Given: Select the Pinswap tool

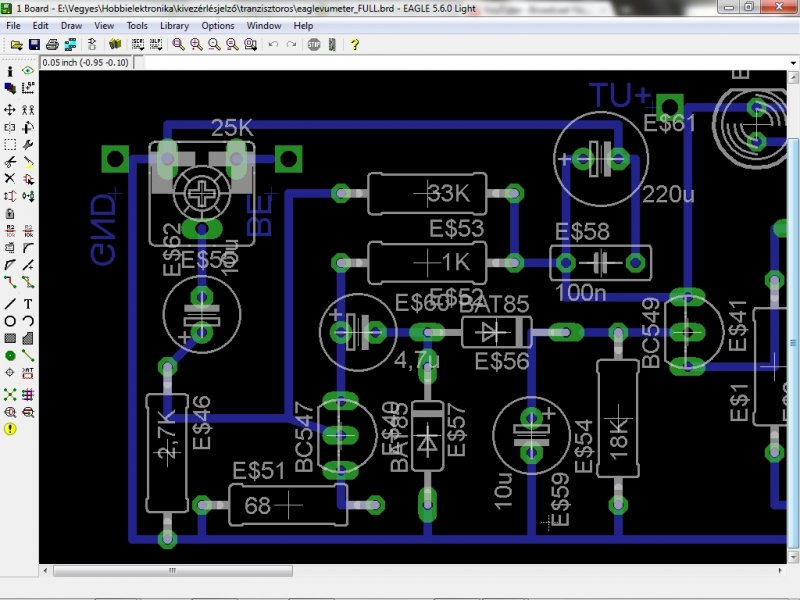Looking at the screenshot, I should [10, 196].
